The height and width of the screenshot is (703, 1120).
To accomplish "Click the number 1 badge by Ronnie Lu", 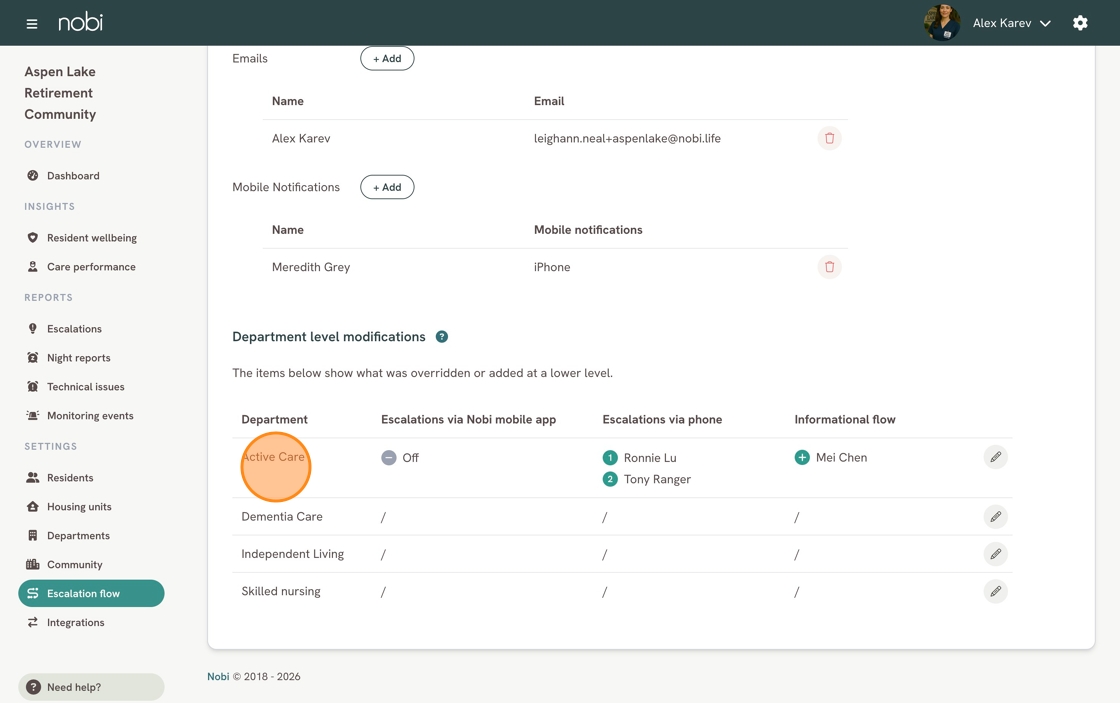I will (610, 457).
